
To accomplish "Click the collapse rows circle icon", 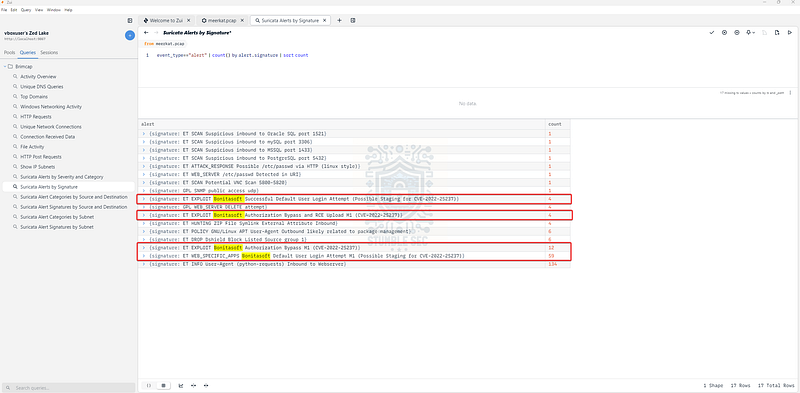I will pyautogui.click(x=737, y=33).
